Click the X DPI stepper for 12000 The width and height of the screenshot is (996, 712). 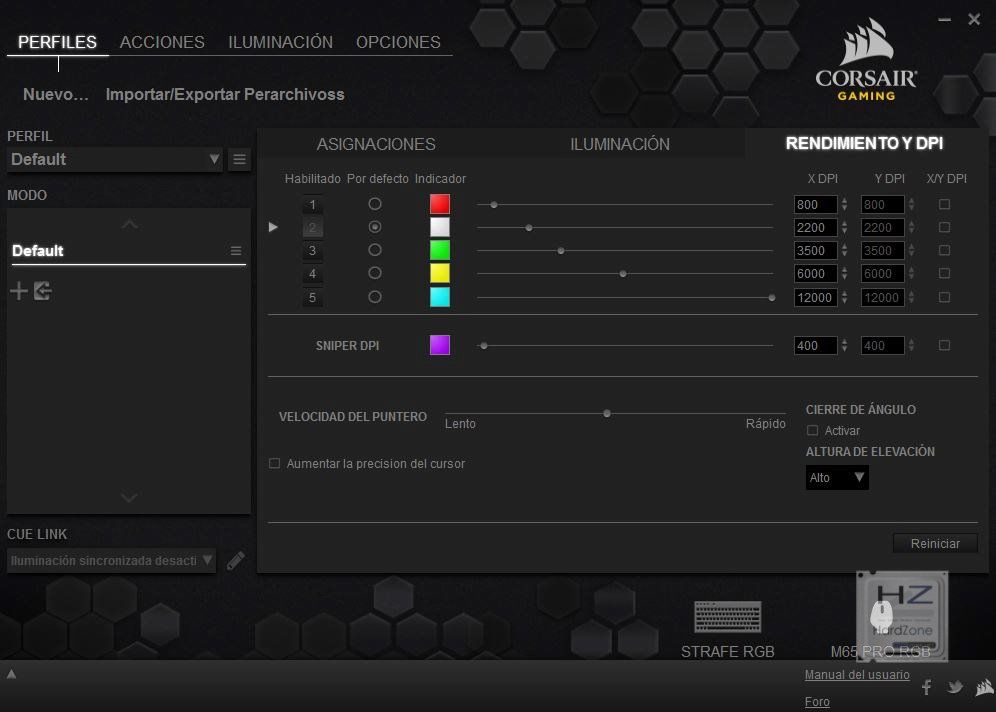(x=844, y=297)
